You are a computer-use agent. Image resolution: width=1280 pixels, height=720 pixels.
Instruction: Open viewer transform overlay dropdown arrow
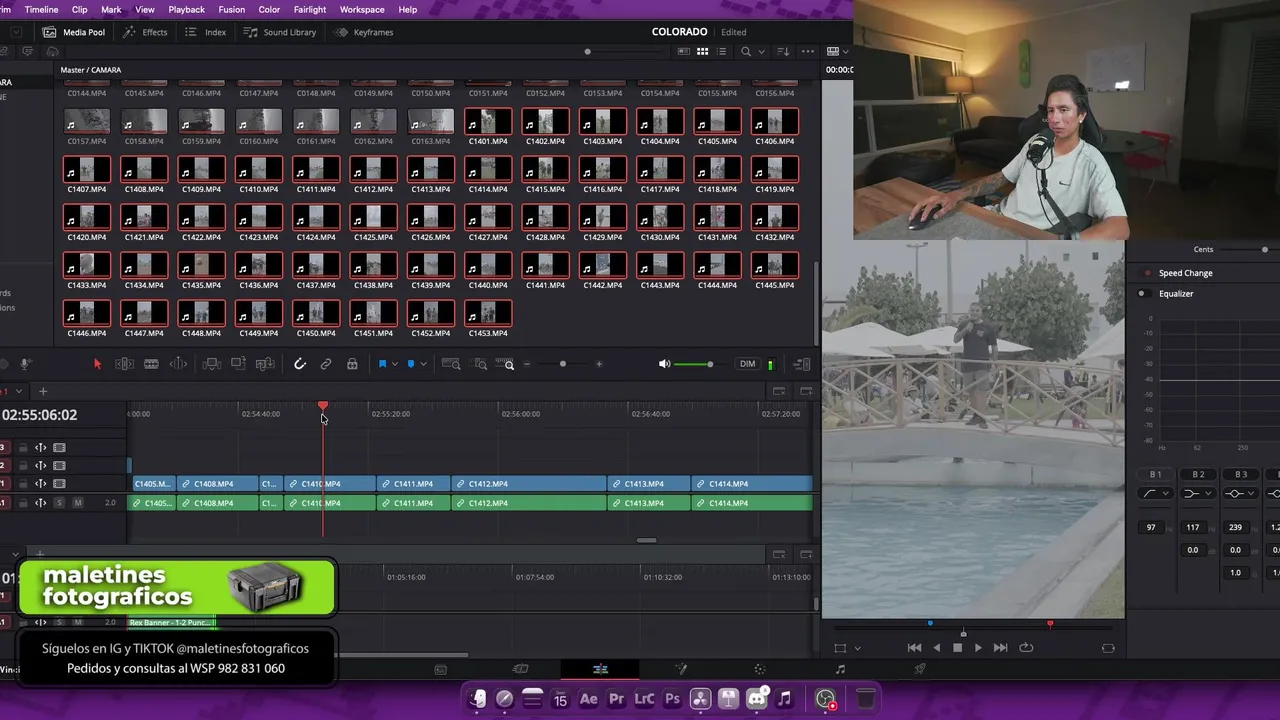click(x=857, y=648)
